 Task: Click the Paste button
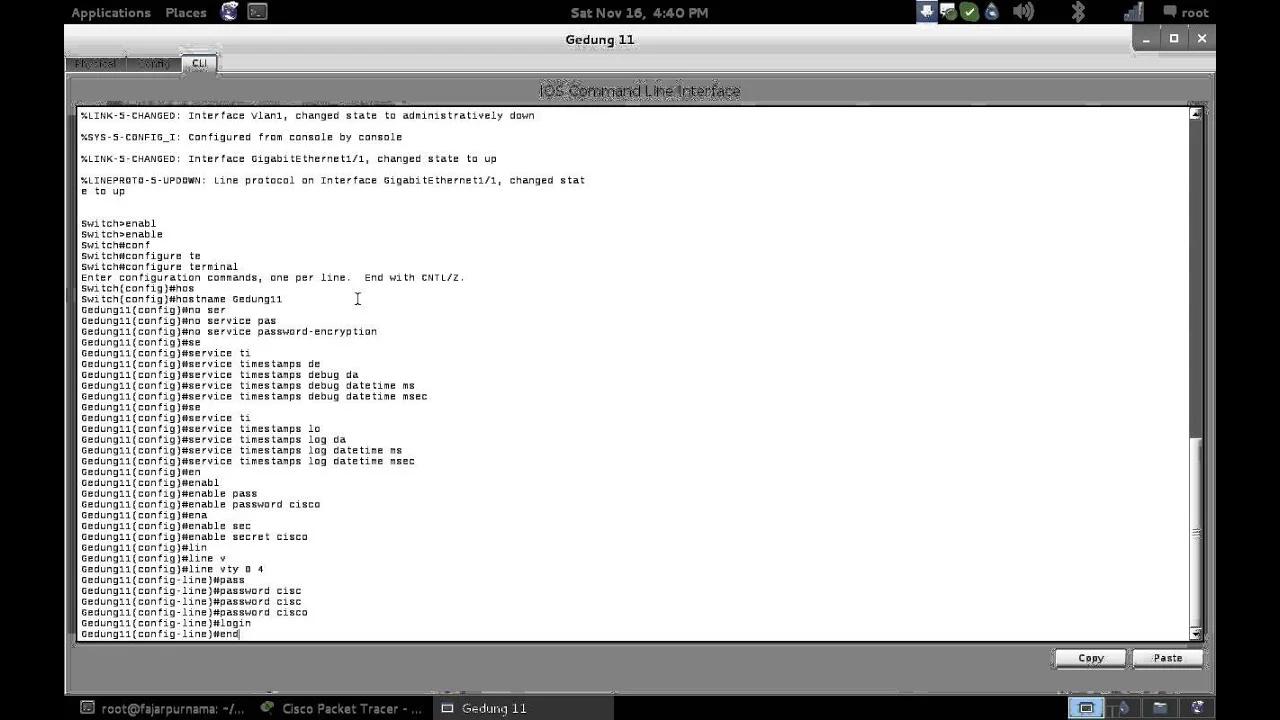[1167, 658]
